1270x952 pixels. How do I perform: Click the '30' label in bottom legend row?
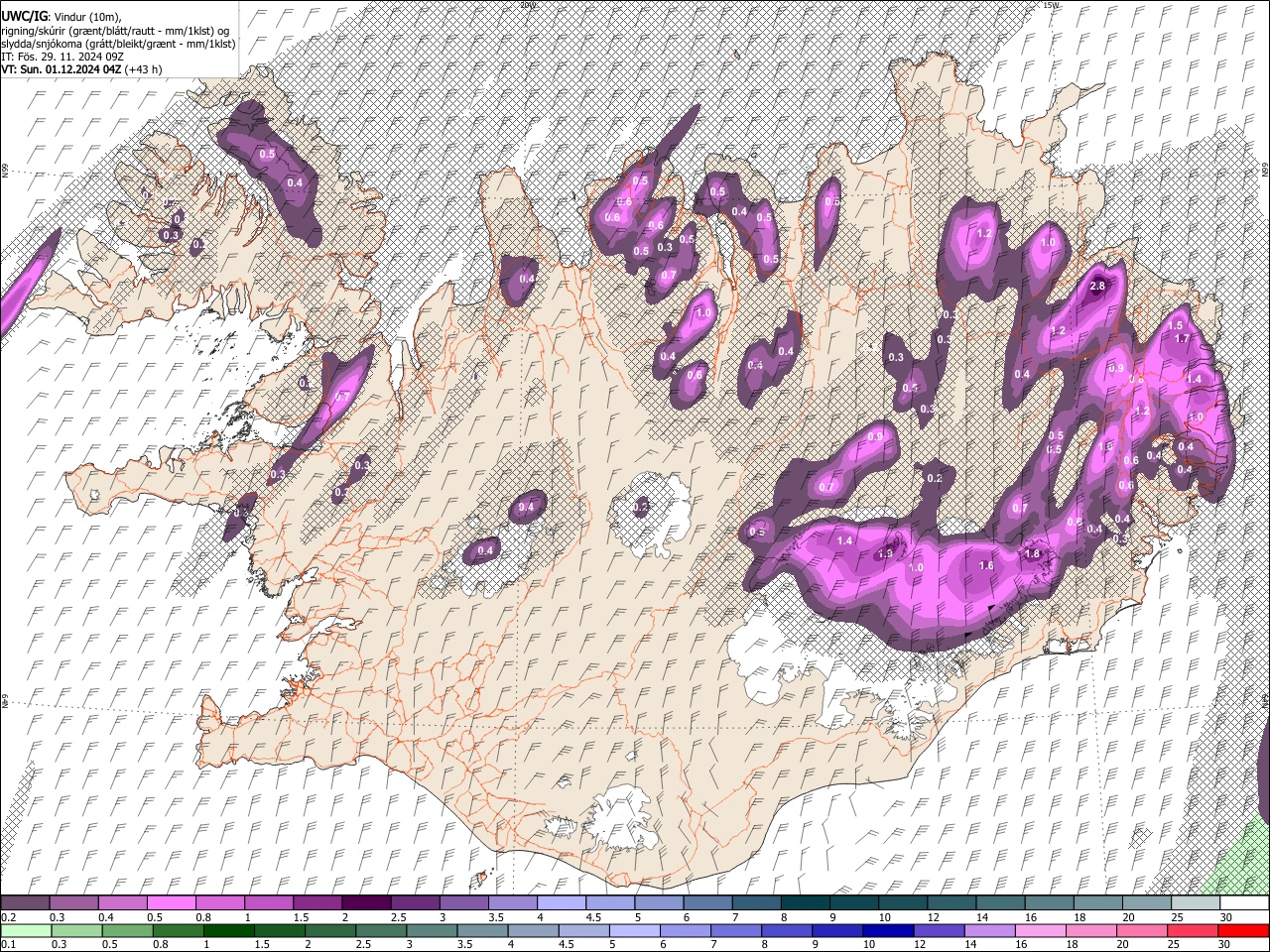coord(1224,944)
